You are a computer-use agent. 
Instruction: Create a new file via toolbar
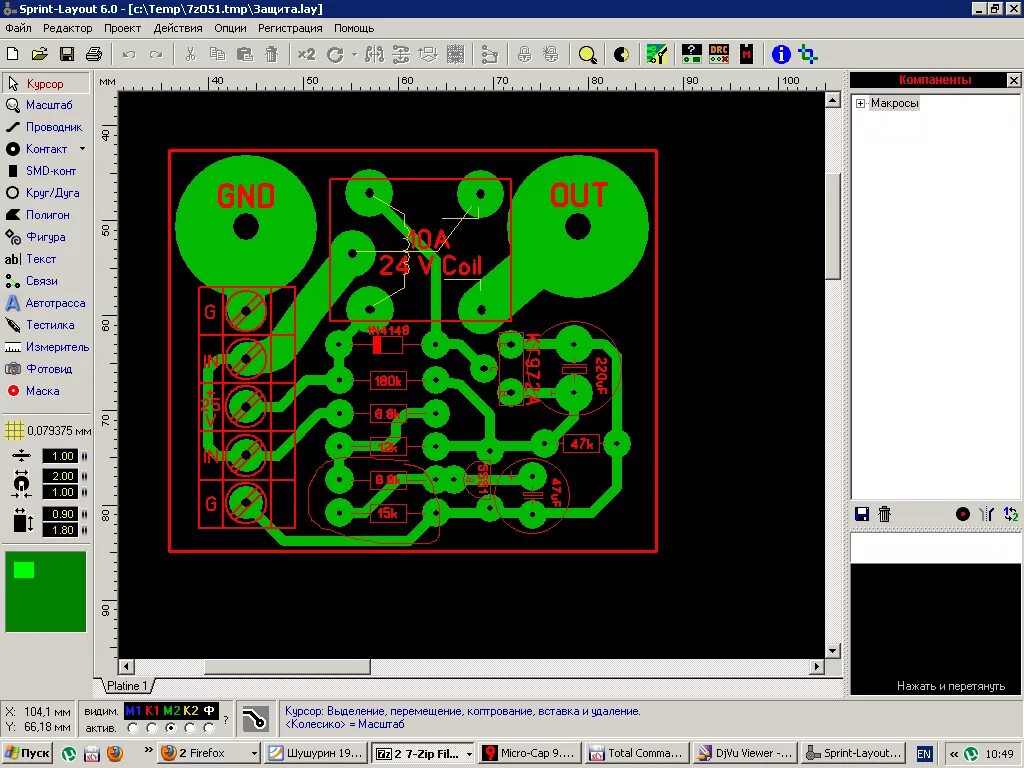pyautogui.click(x=12, y=54)
